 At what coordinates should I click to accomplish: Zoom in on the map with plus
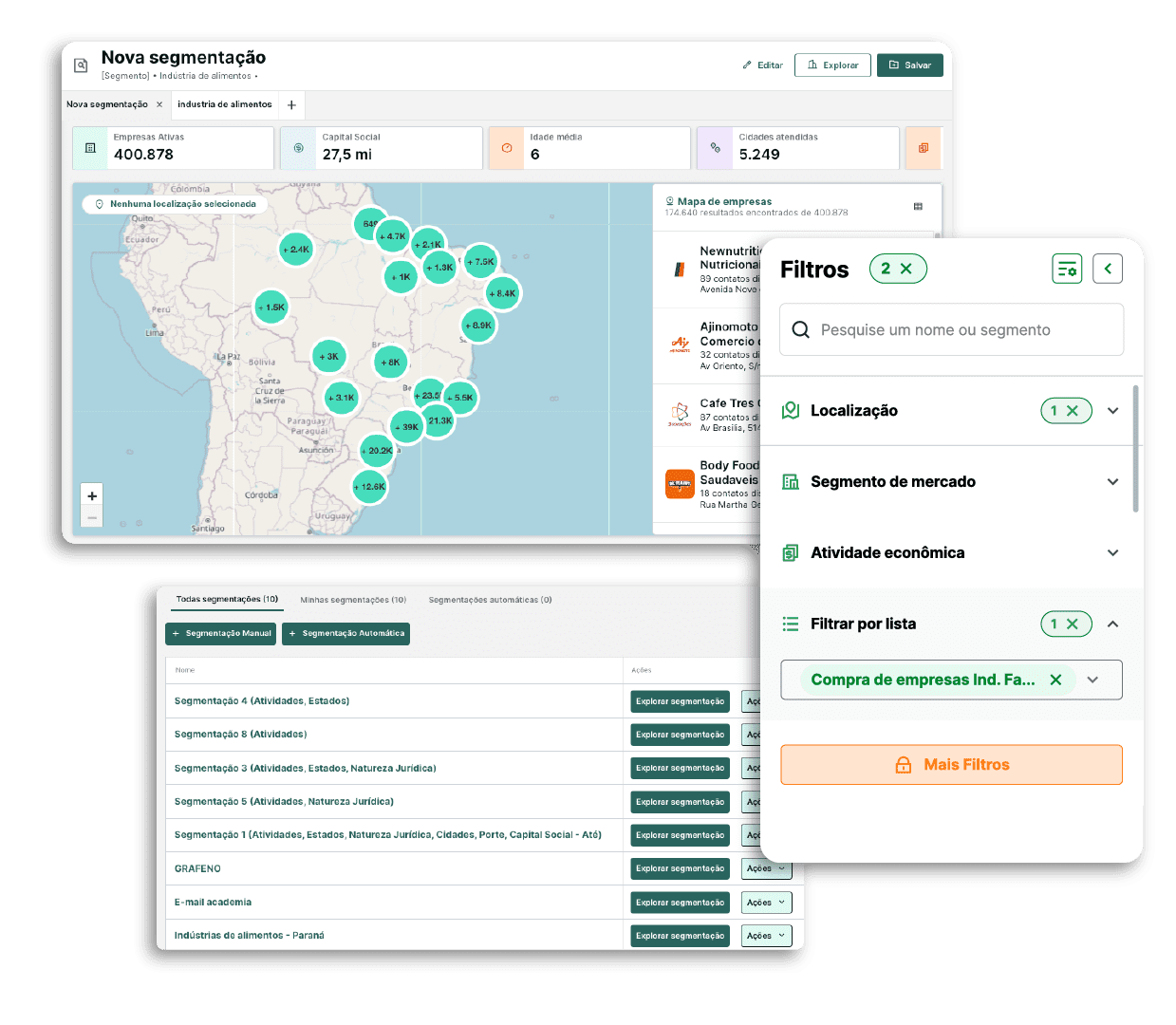click(x=92, y=495)
